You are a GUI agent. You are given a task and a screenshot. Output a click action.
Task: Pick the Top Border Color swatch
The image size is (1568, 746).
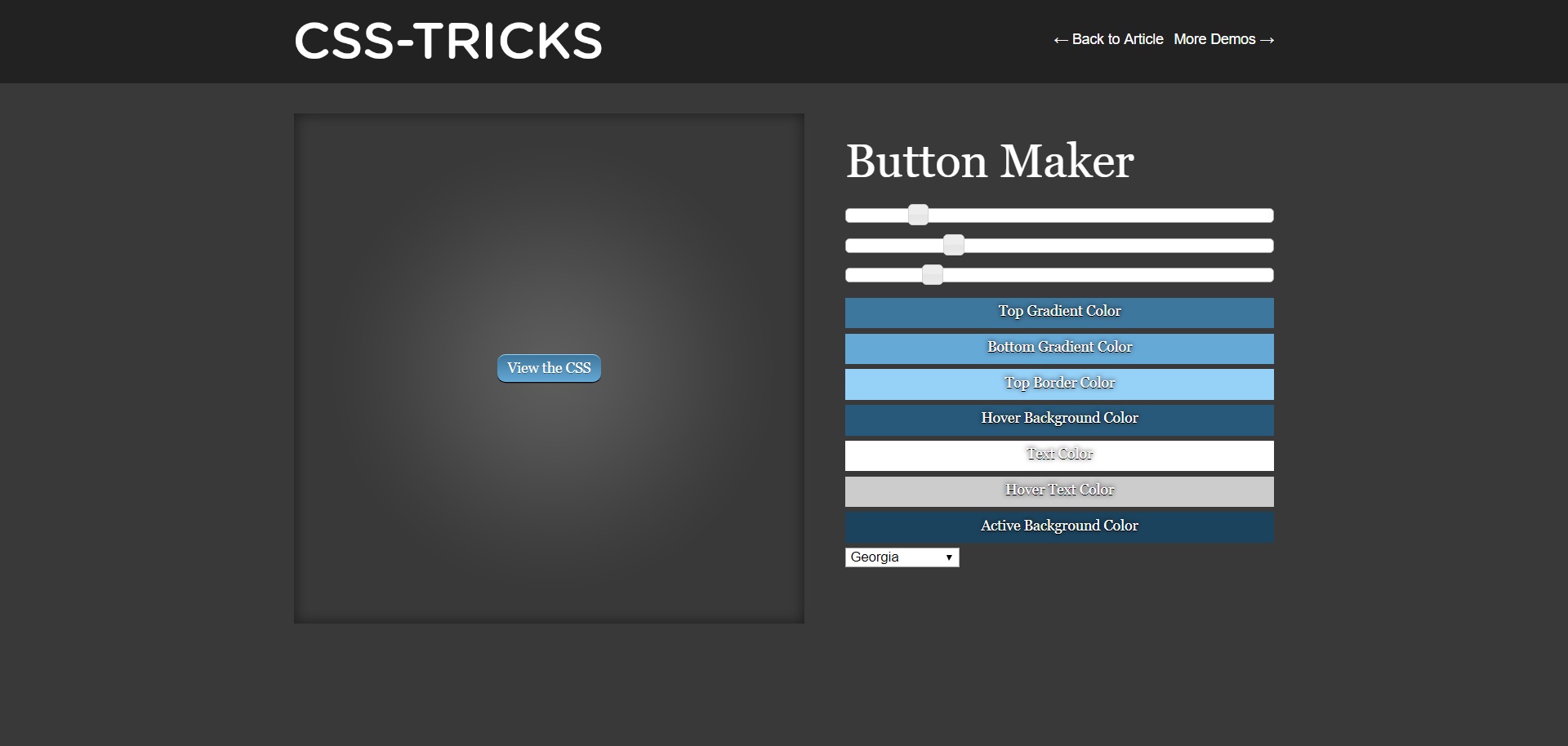[x=1059, y=384]
